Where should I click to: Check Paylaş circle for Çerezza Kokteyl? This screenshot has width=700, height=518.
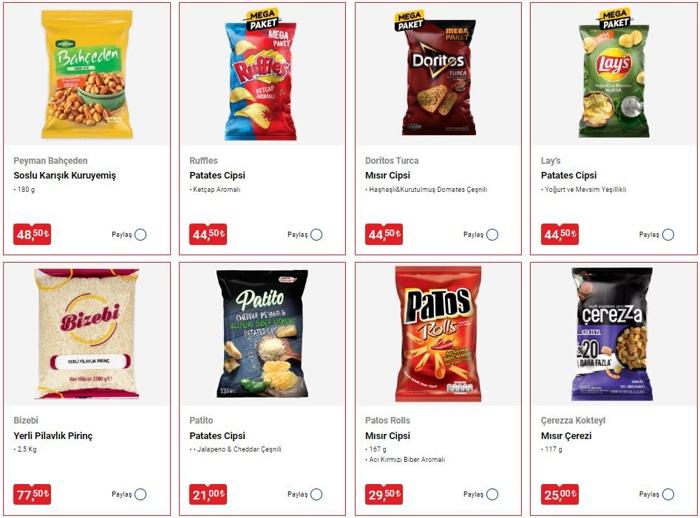pos(668,494)
